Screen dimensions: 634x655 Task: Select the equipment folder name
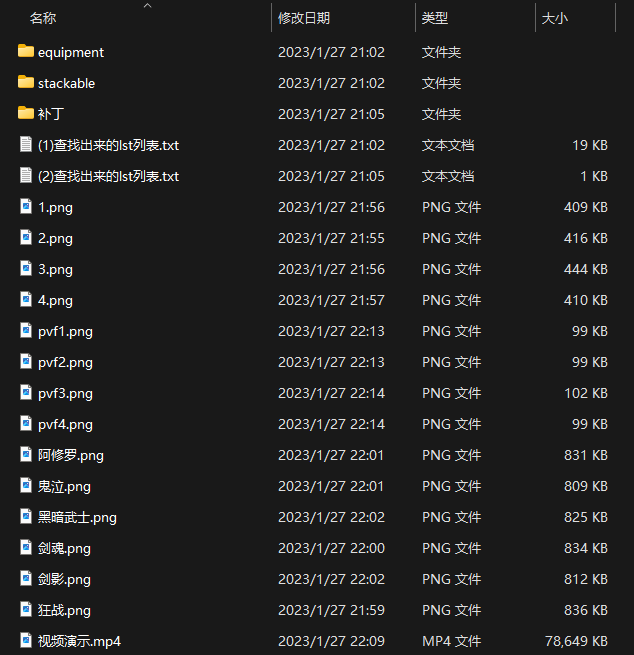pyautogui.click(x=71, y=53)
